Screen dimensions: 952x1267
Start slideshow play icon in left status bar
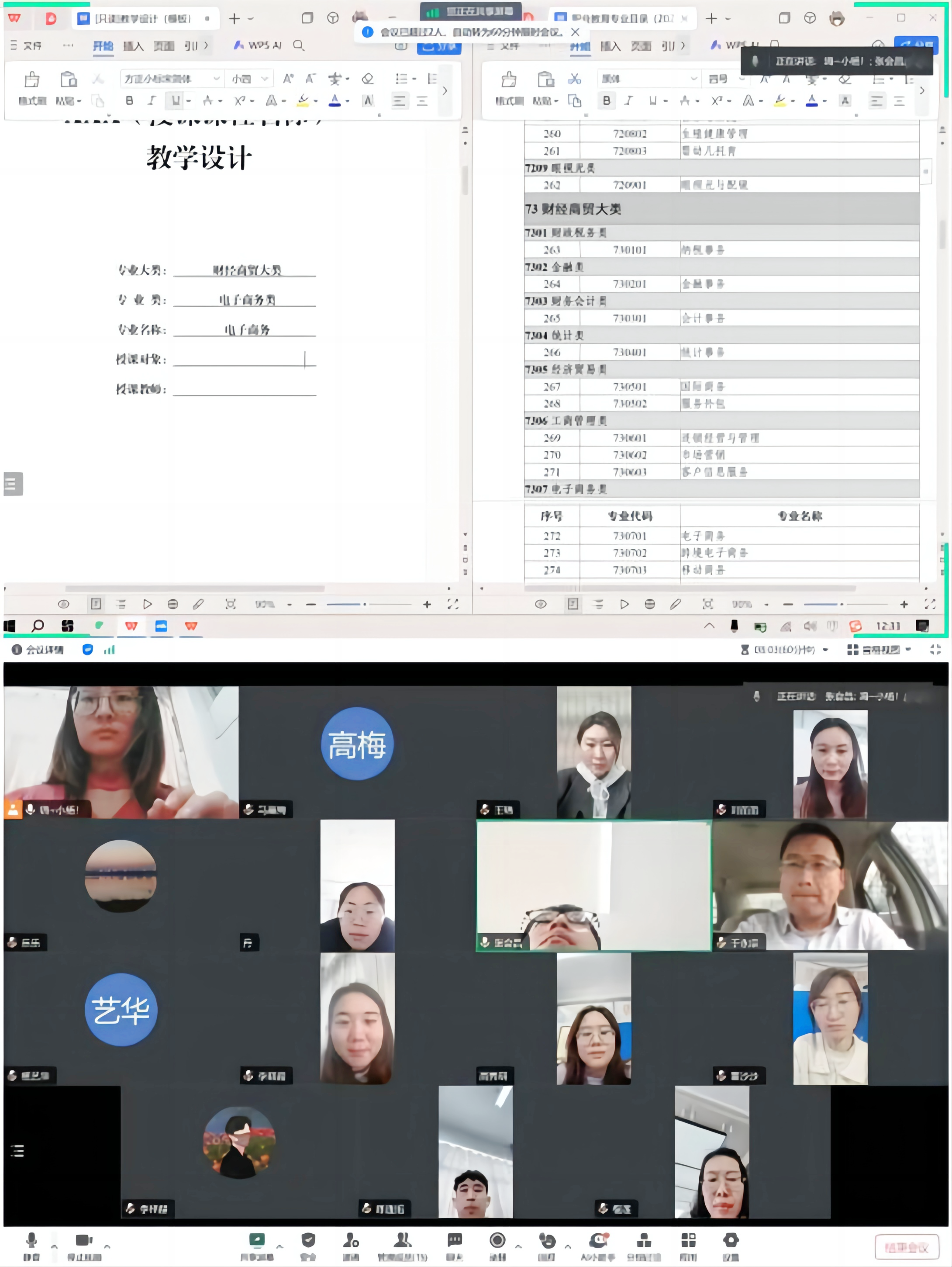tap(147, 604)
